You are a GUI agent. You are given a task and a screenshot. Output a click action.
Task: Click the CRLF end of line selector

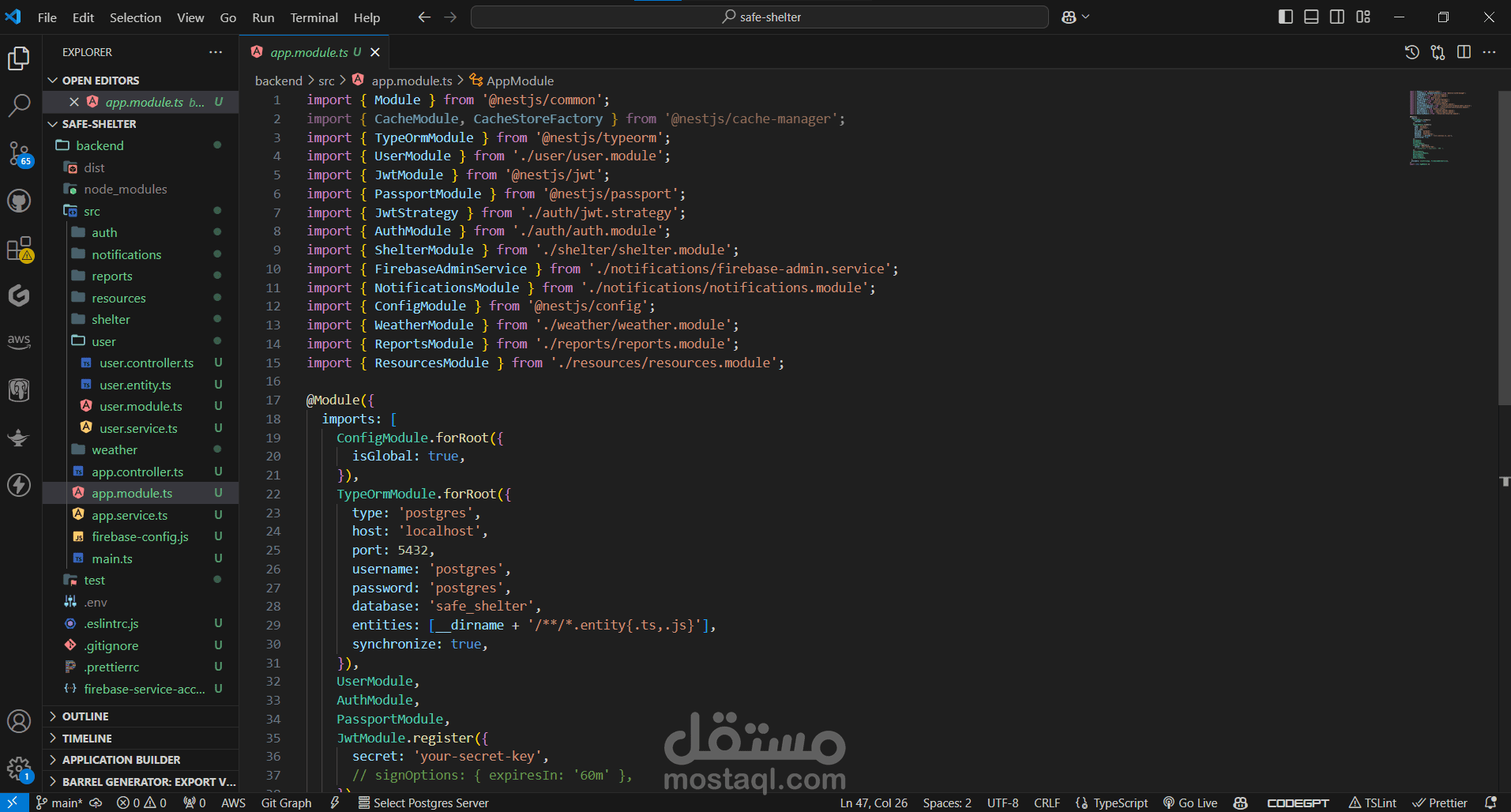pos(1047,803)
